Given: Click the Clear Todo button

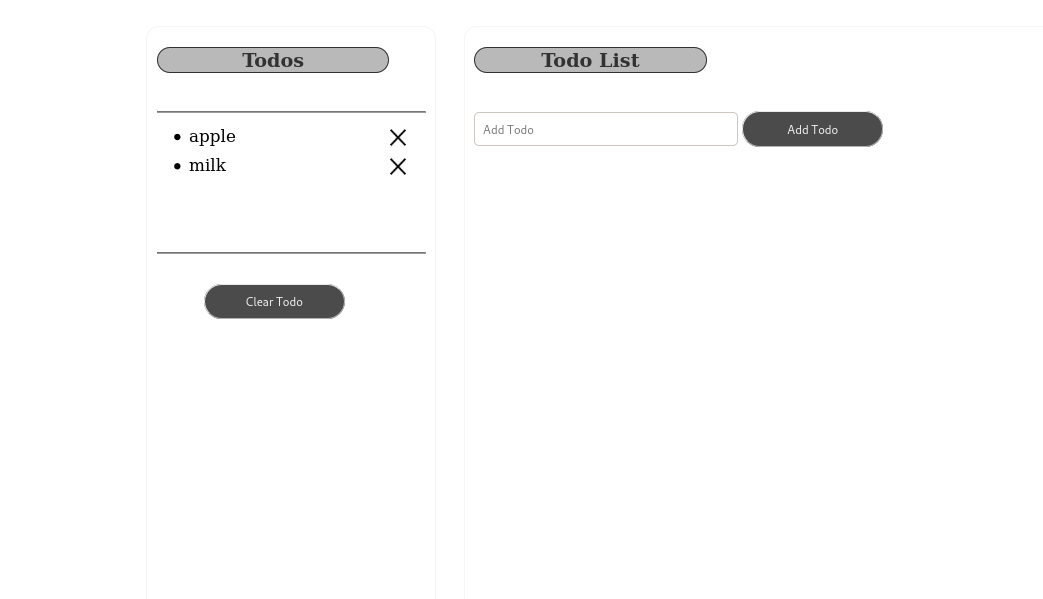Looking at the screenshot, I should 274,301.
